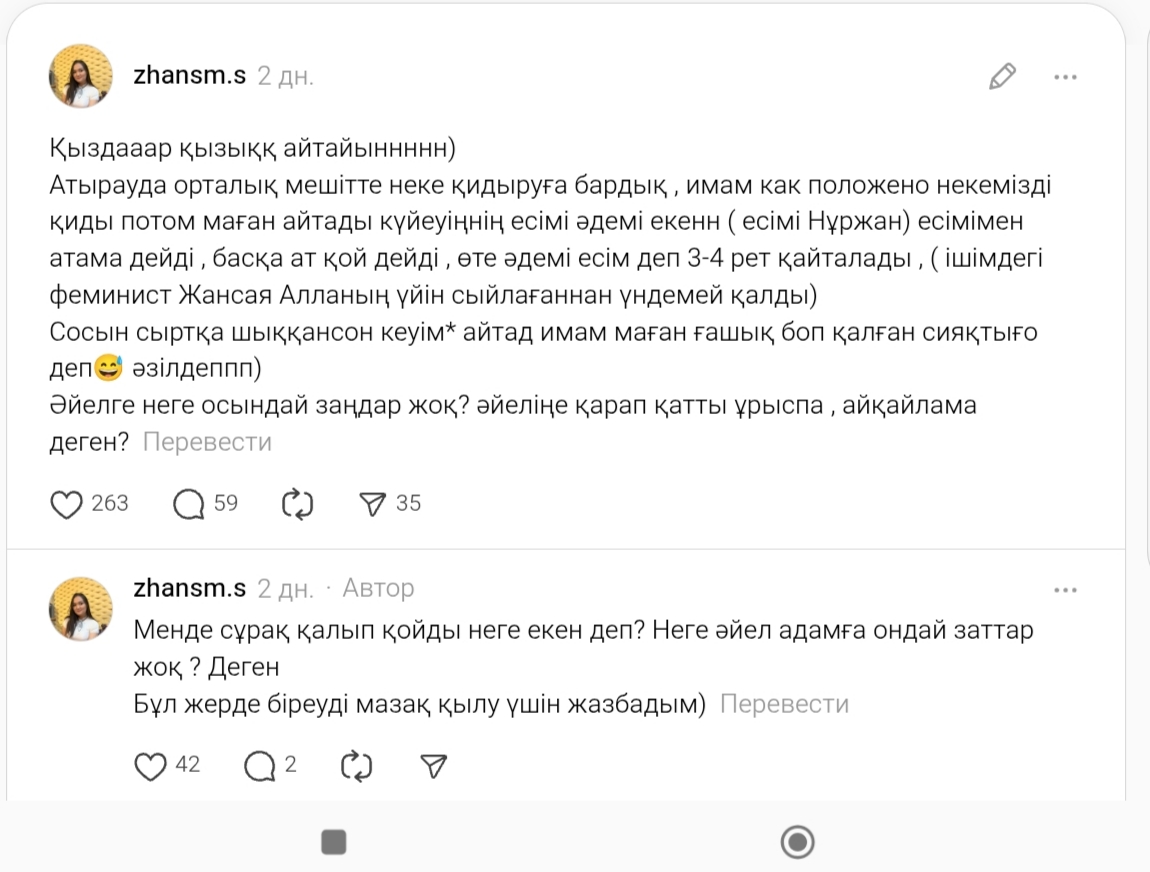Open the three-dot menu on main post

[x=1065, y=77]
